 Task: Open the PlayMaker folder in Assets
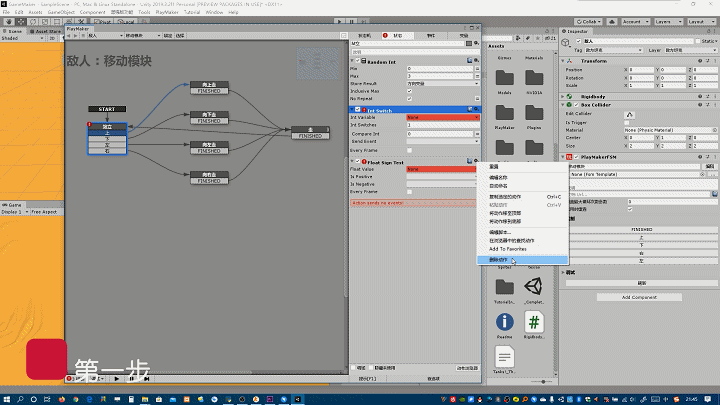505,112
